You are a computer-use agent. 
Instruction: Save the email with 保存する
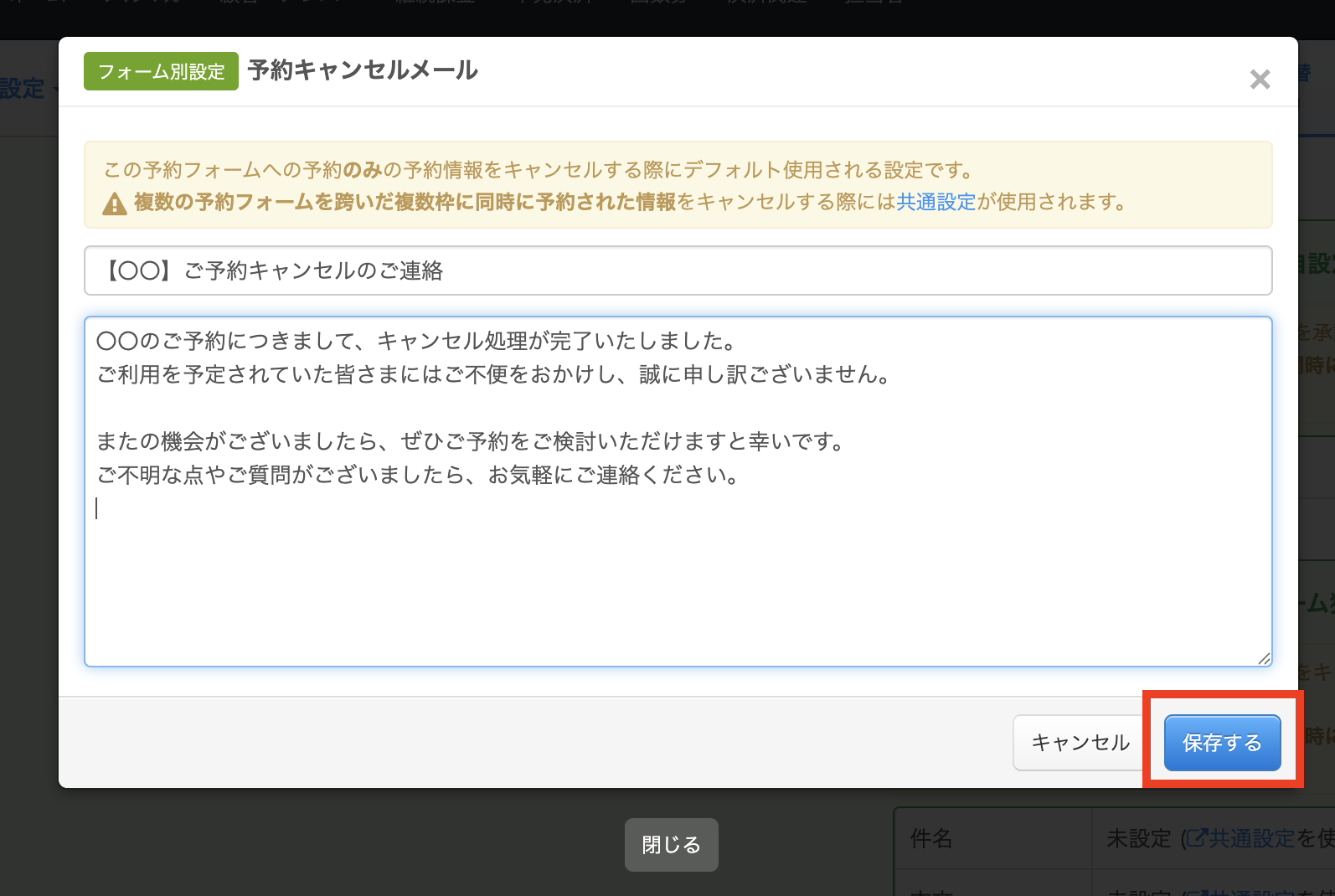click(1221, 743)
